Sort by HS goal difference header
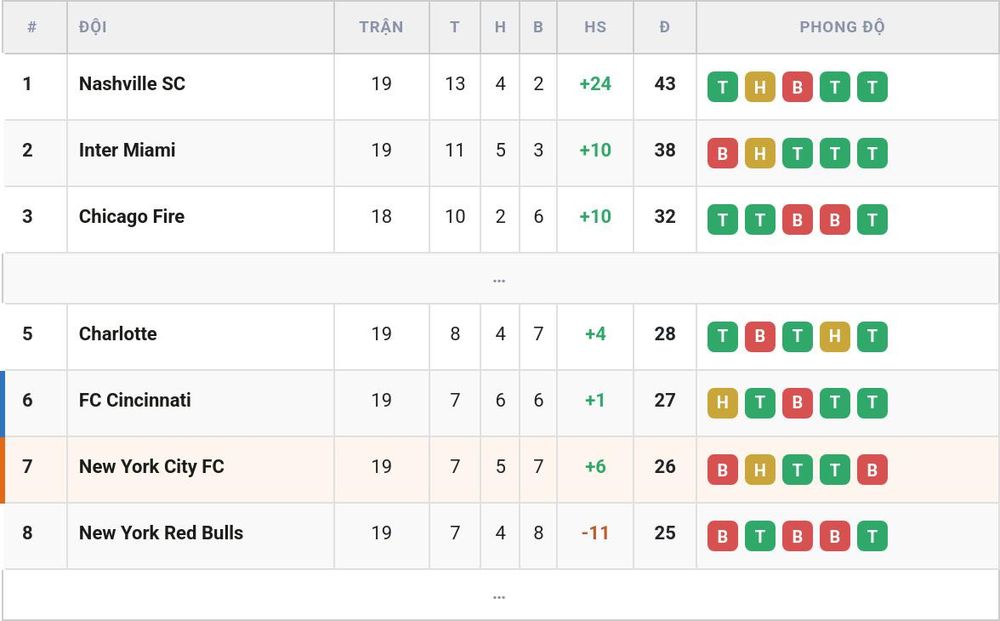This screenshot has width=1000, height=621. 595,27
